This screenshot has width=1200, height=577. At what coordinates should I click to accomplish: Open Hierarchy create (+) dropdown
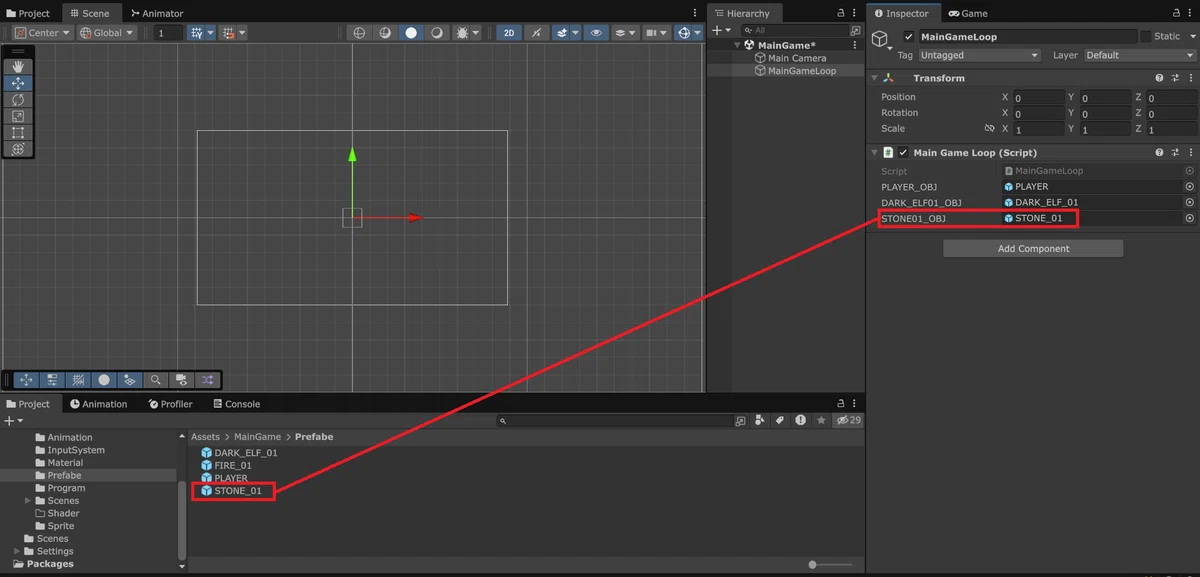tap(721, 31)
